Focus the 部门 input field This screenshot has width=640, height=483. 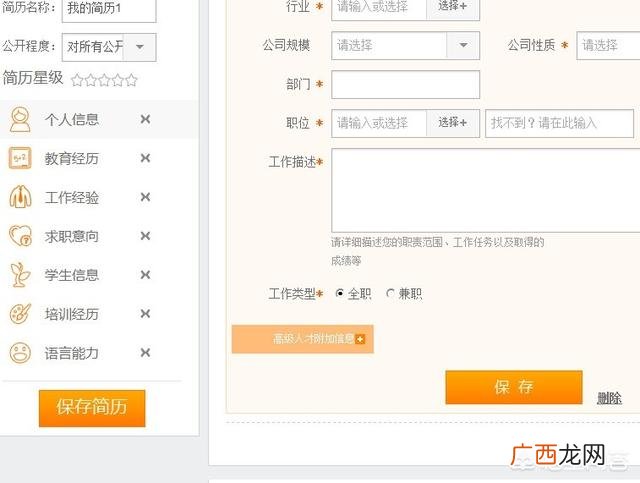(x=405, y=85)
